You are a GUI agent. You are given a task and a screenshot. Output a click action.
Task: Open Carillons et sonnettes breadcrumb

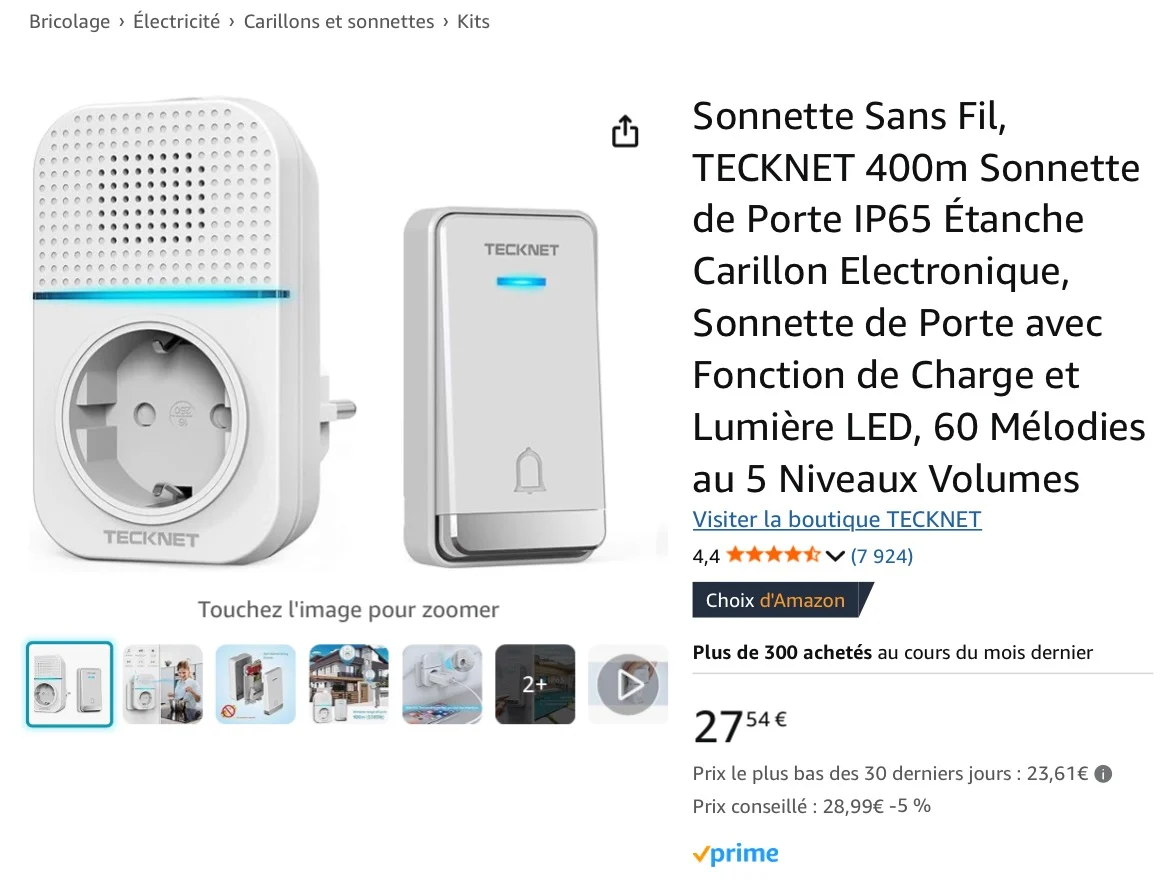pos(339,22)
